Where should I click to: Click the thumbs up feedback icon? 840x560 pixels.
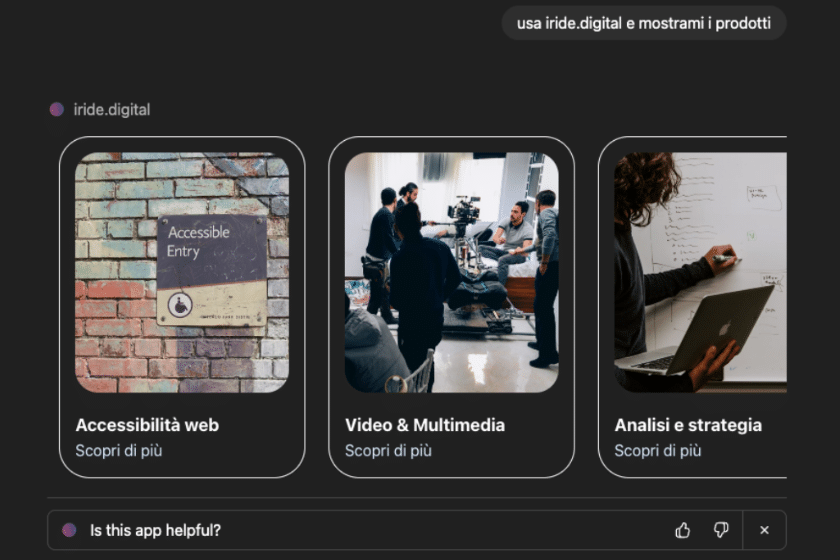coord(683,530)
